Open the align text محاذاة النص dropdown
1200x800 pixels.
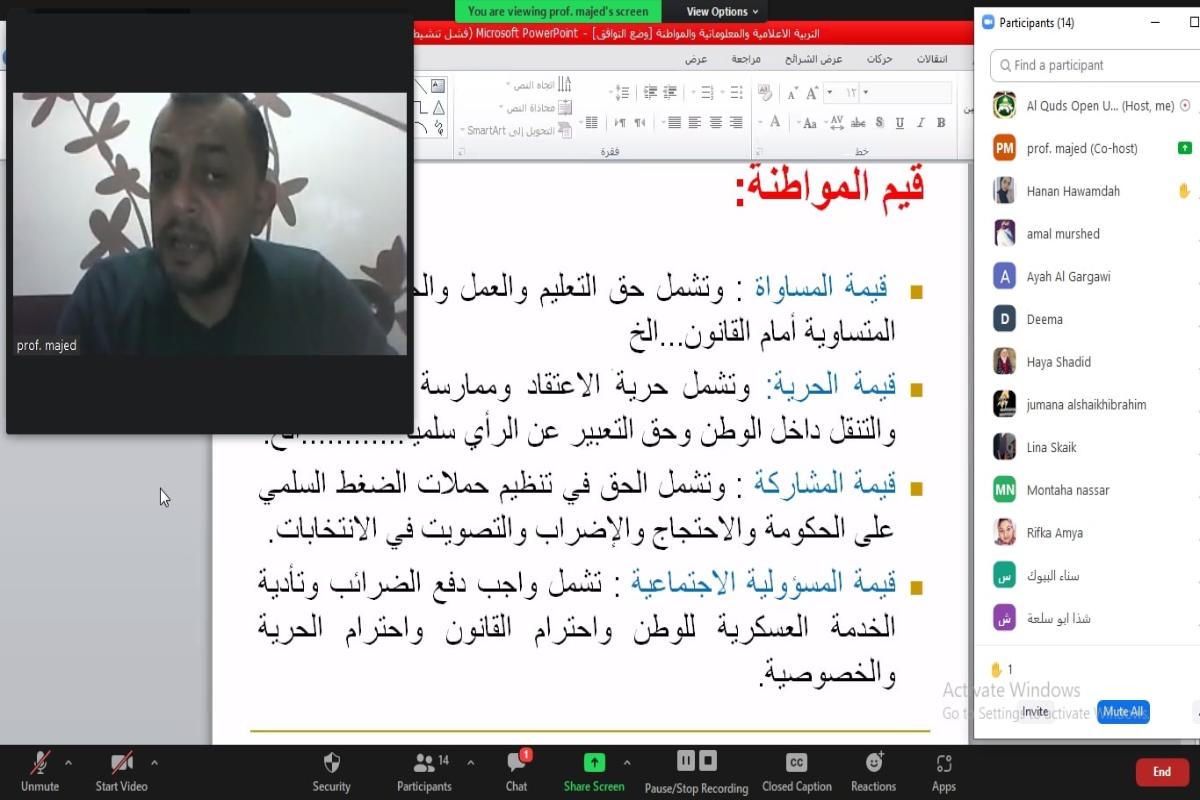(536, 108)
